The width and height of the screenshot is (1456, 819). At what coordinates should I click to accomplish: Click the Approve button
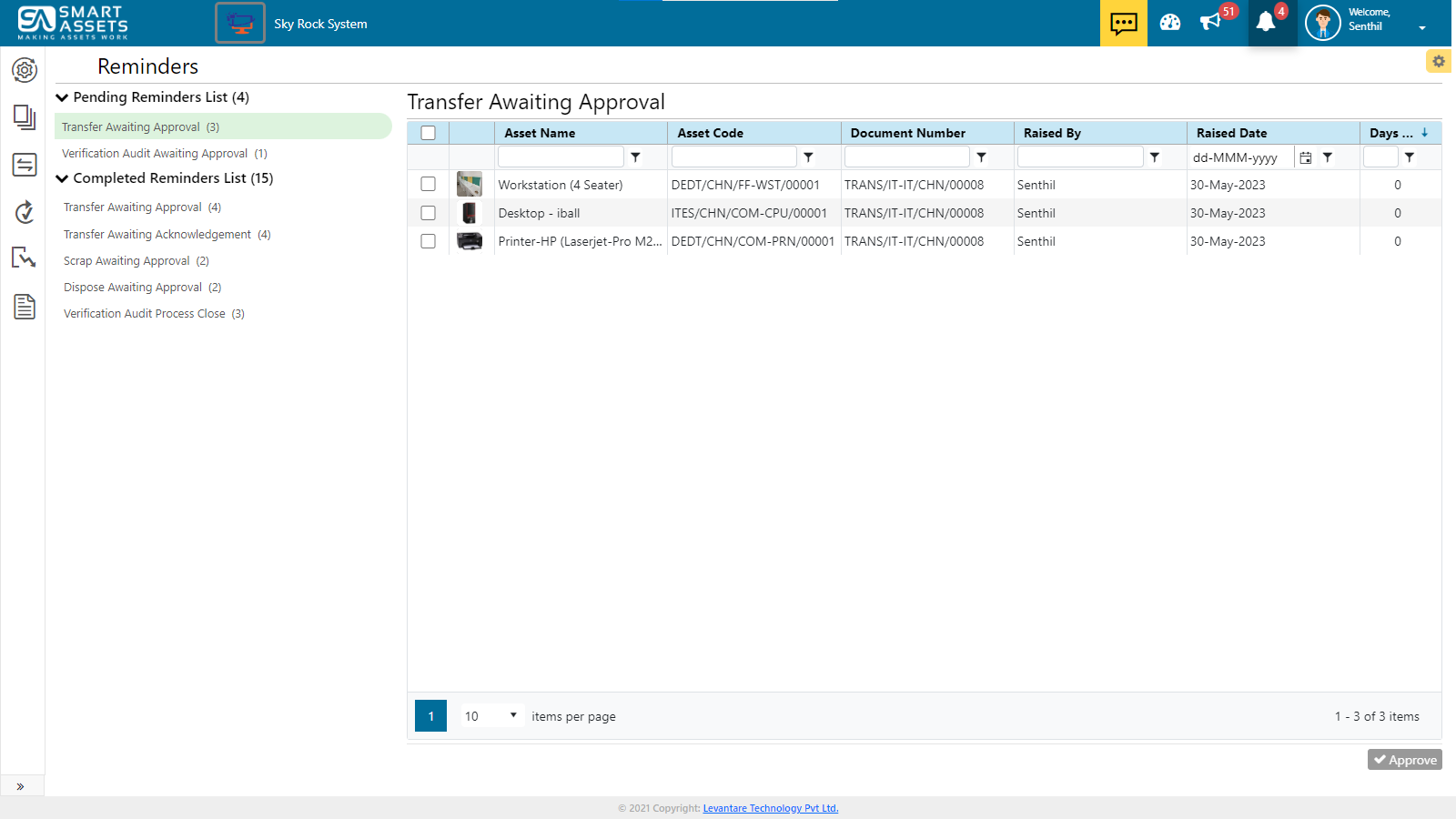1404,760
